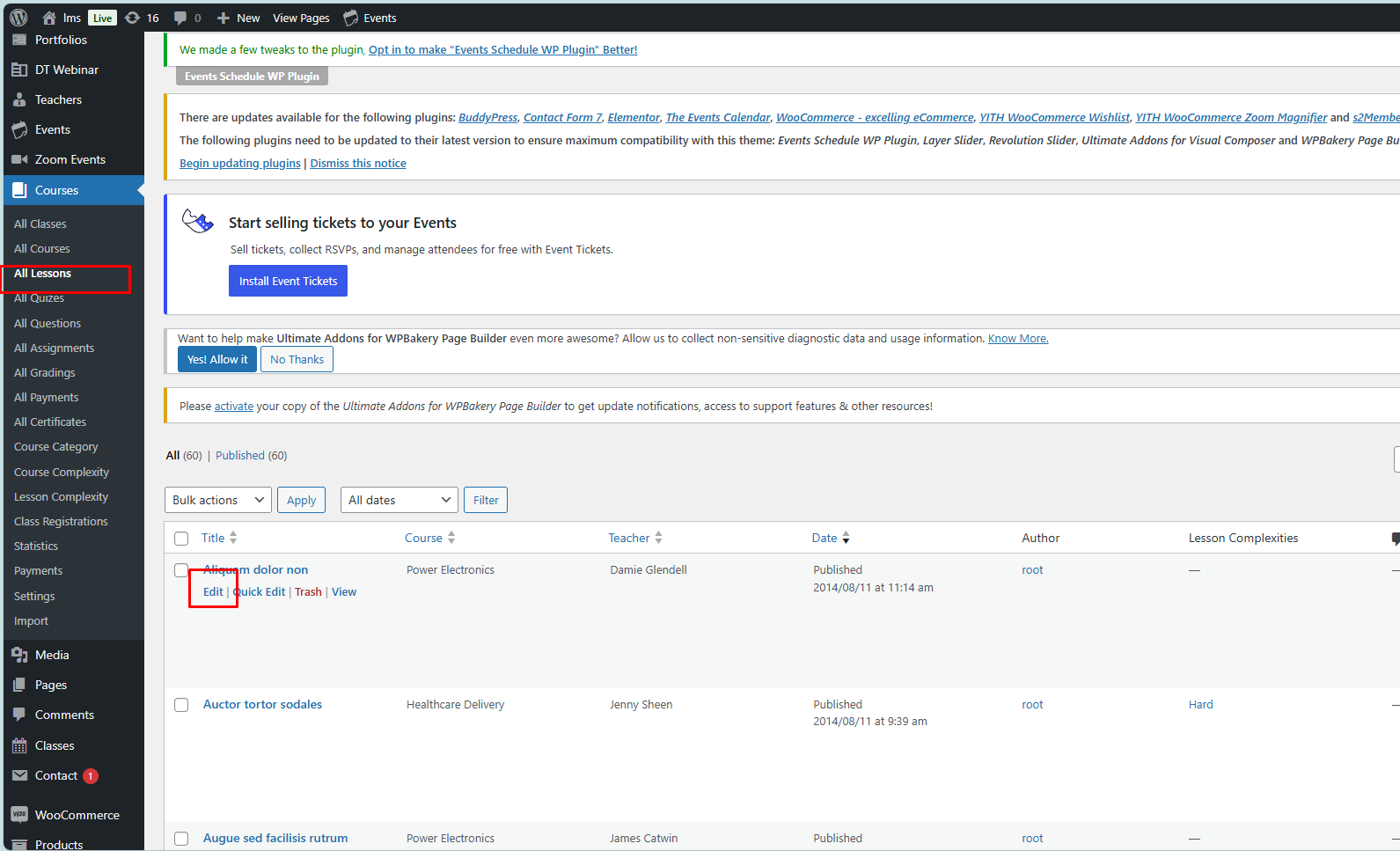Open All Classes submenu item

(40, 224)
